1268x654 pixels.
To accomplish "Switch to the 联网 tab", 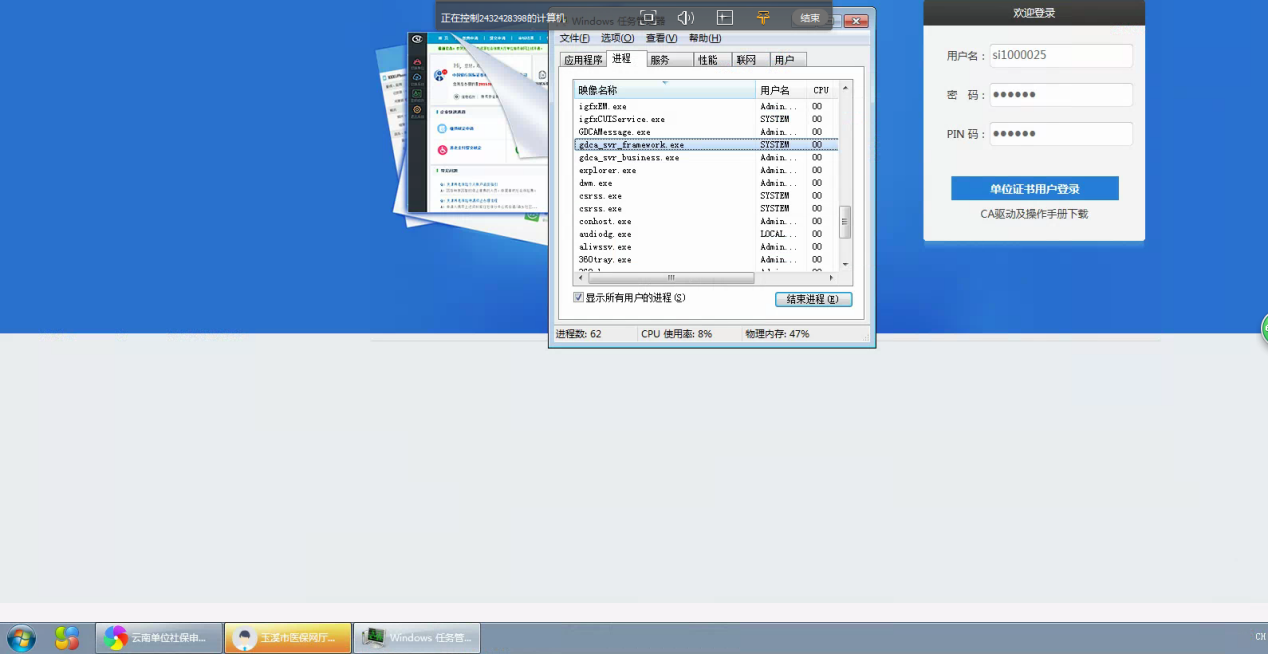I will (750, 60).
